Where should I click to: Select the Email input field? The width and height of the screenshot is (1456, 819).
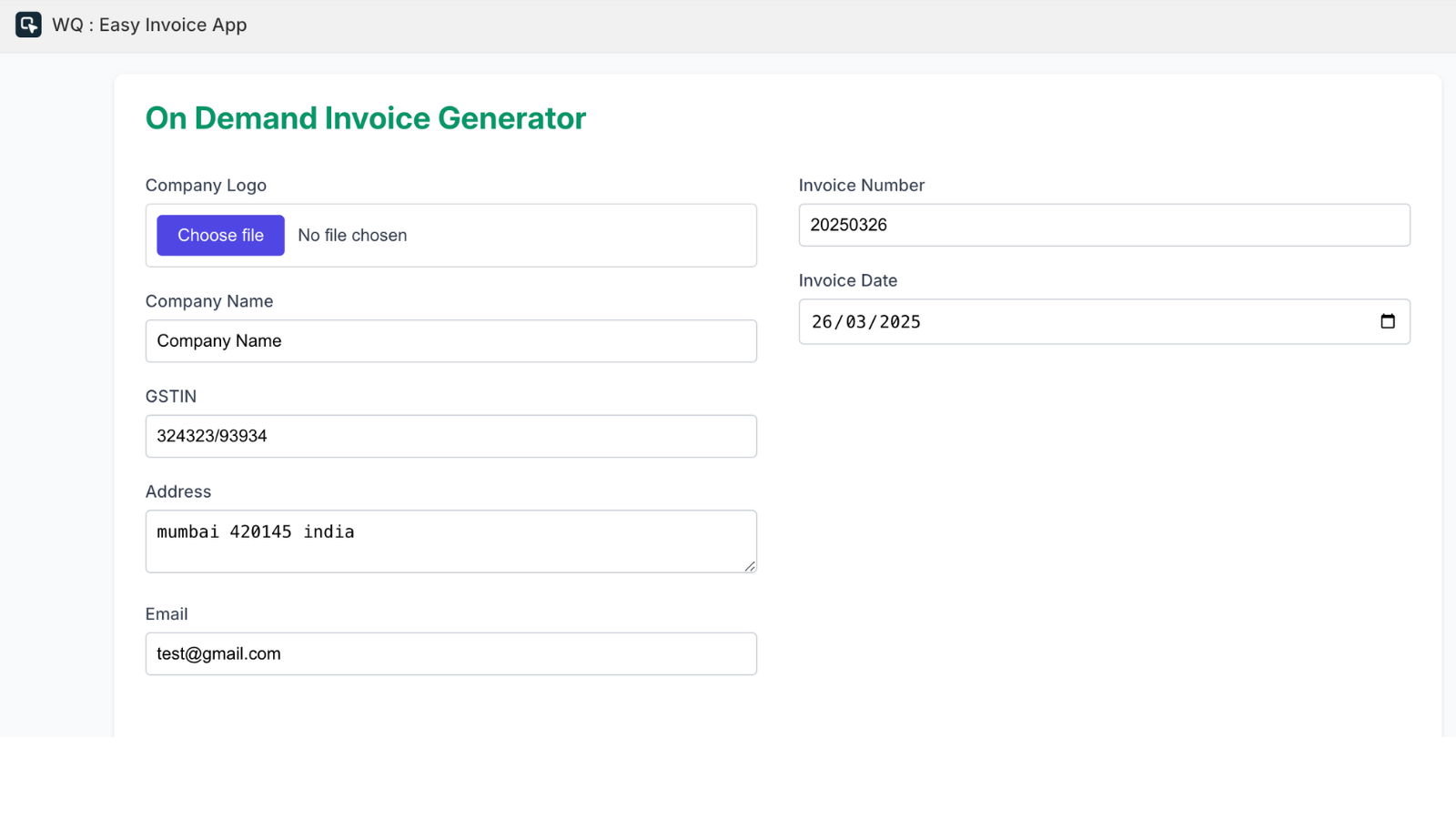pos(451,654)
